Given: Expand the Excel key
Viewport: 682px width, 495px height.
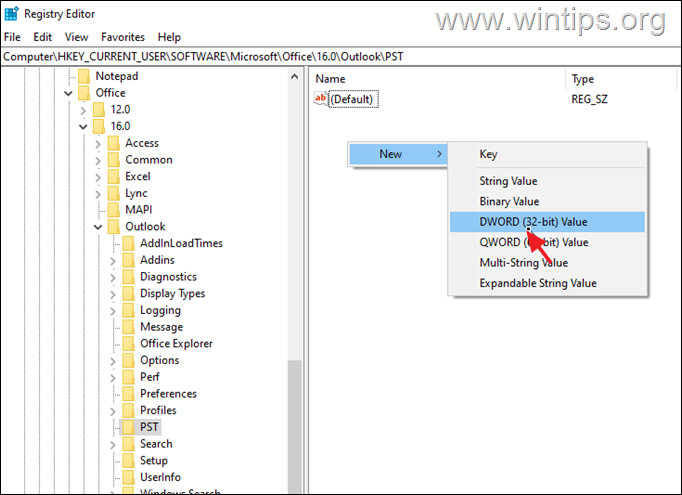Looking at the screenshot, I should pos(98,177).
